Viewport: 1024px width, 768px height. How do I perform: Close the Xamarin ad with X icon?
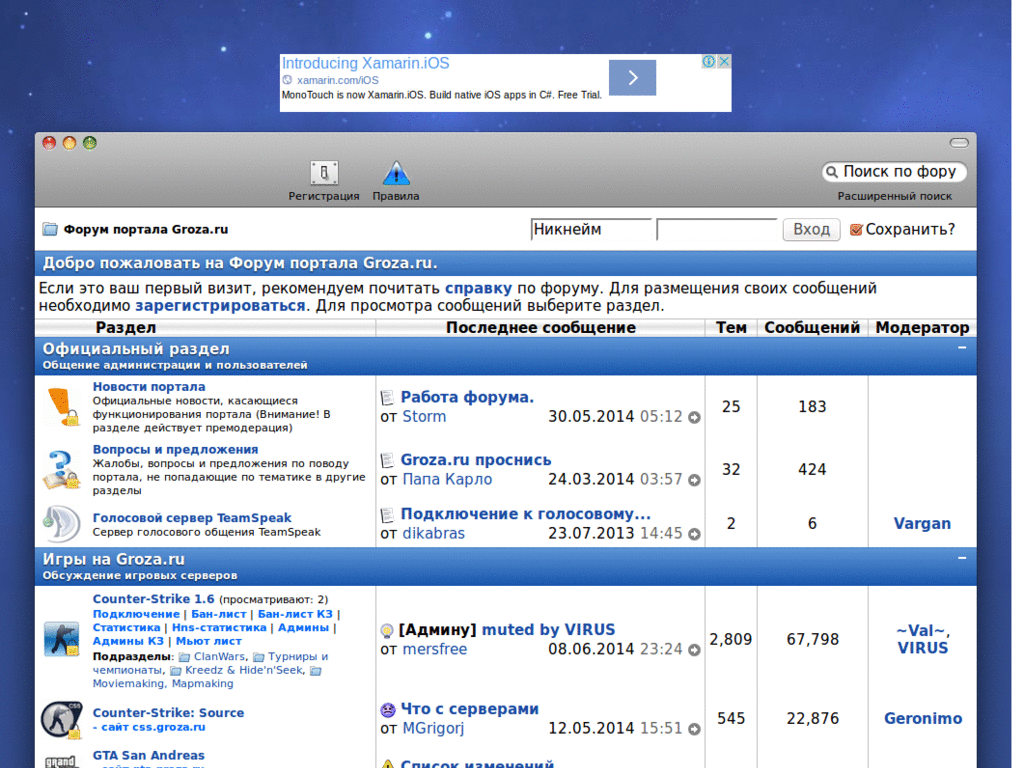pyautogui.click(x=724, y=61)
